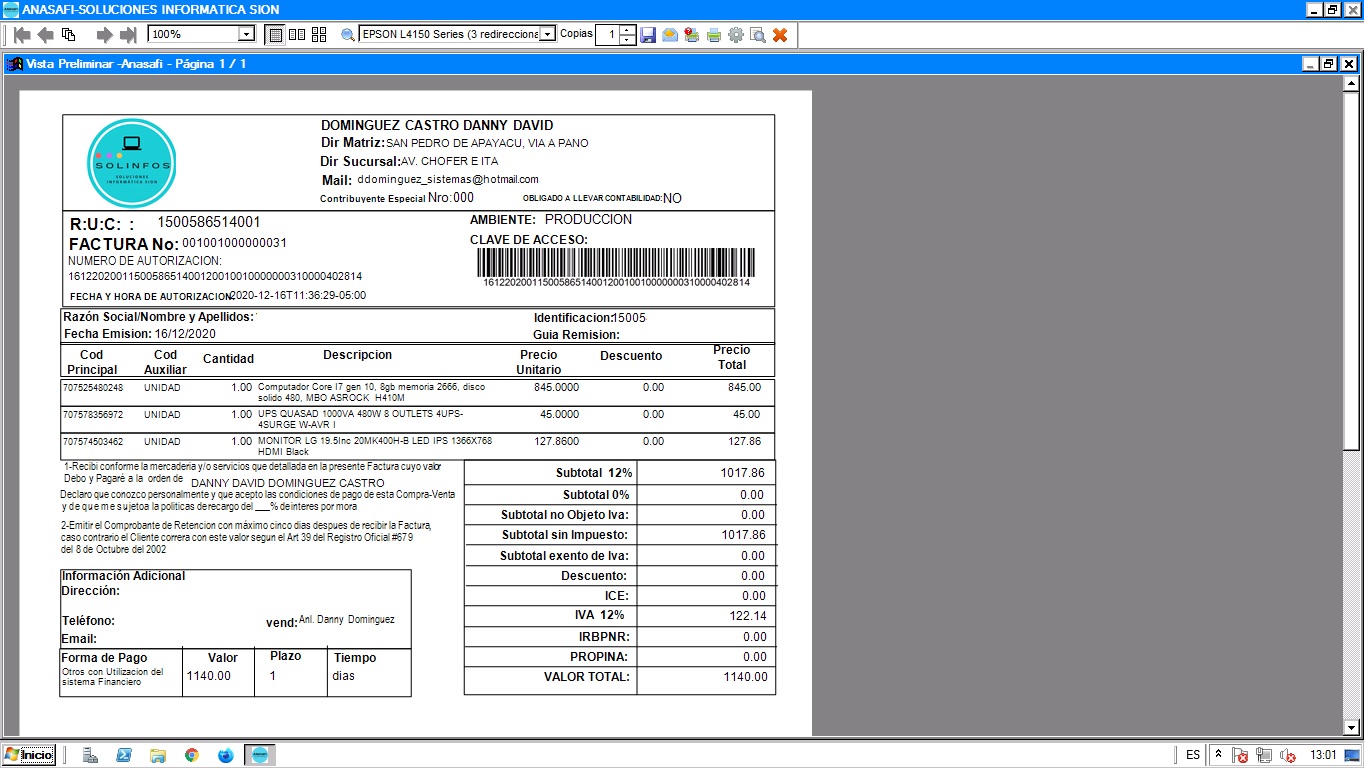Viewport: 1364px width, 768px height.
Task: Open the 100% zoom dropdown
Action: [246, 35]
